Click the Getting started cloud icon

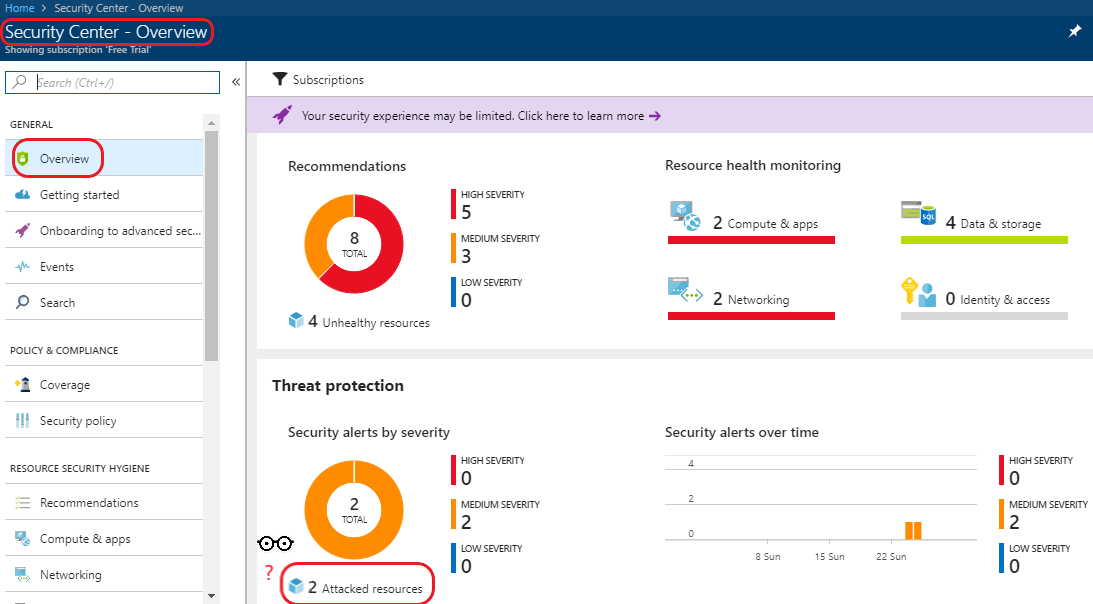[23, 195]
